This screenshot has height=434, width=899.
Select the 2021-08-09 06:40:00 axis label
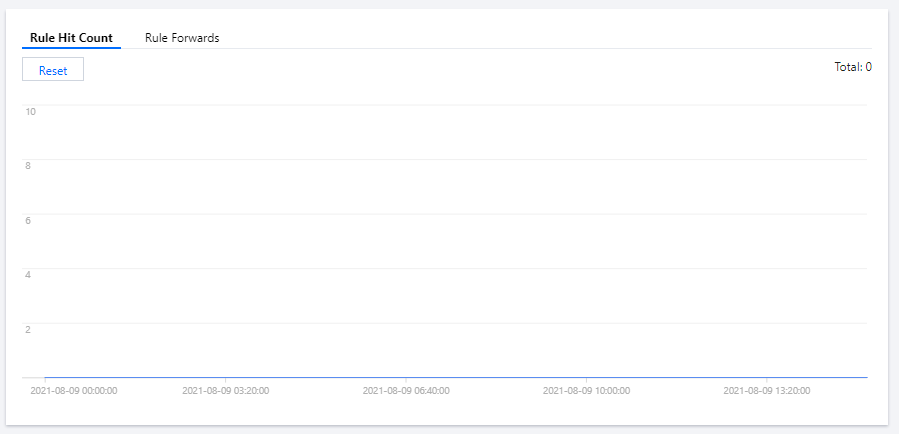(x=406, y=391)
